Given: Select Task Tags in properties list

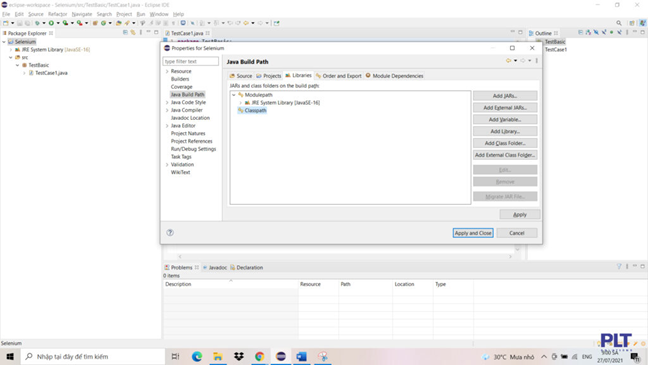Looking at the screenshot, I should pos(181,157).
